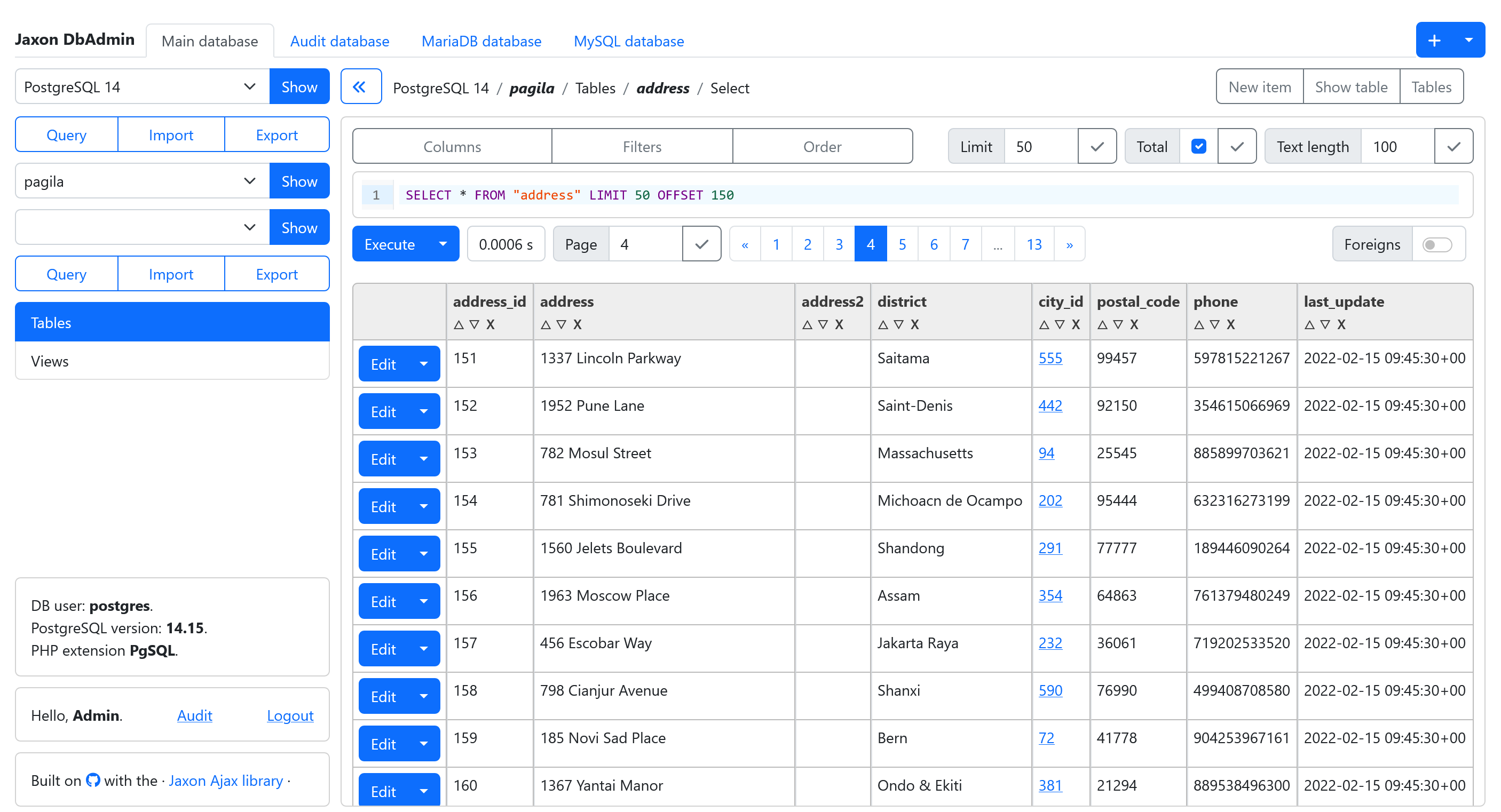Viewport: 1501px width, 812px height.
Task: Clear address2 column sort X
Action: (839, 324)
